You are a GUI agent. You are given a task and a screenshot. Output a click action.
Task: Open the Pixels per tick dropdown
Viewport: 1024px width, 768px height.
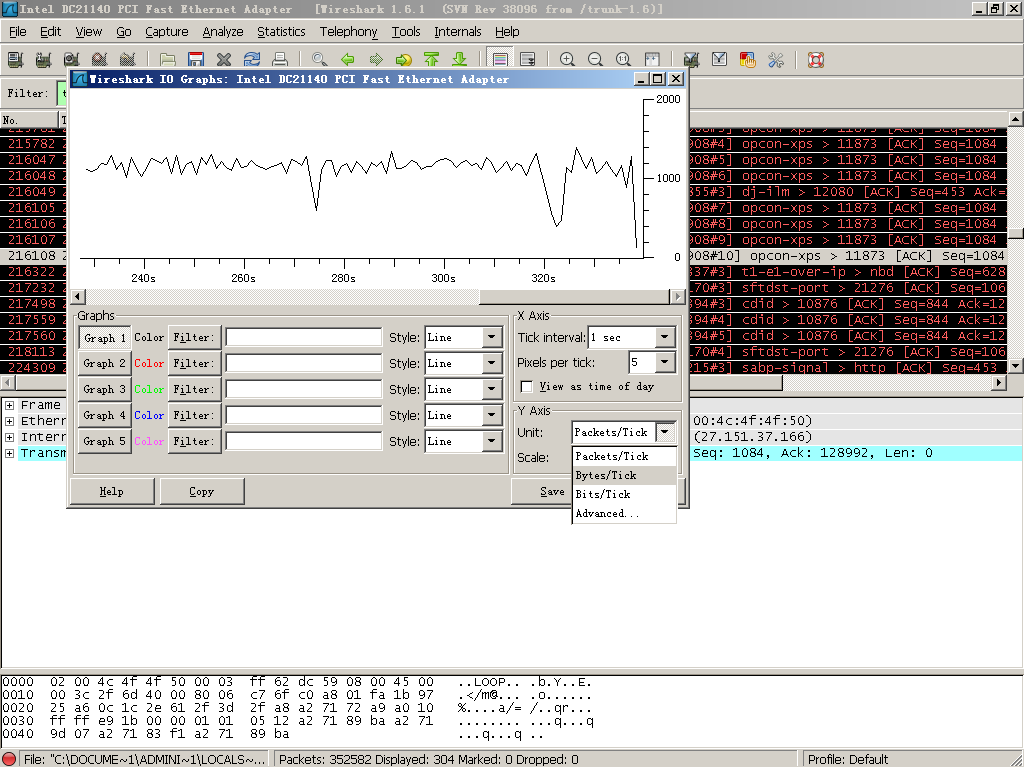coord(665,362)
